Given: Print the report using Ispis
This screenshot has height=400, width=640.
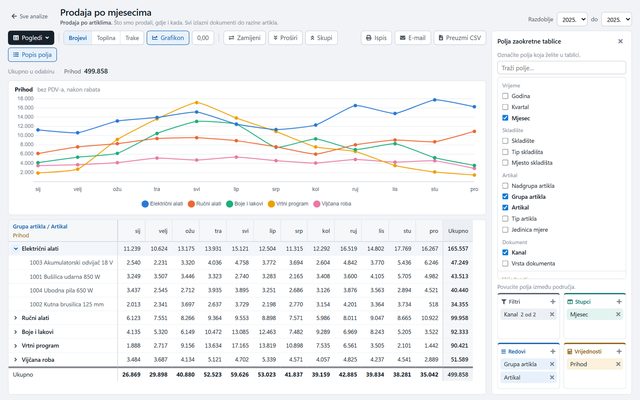Looking at the screenshot, I should [376, 38].
